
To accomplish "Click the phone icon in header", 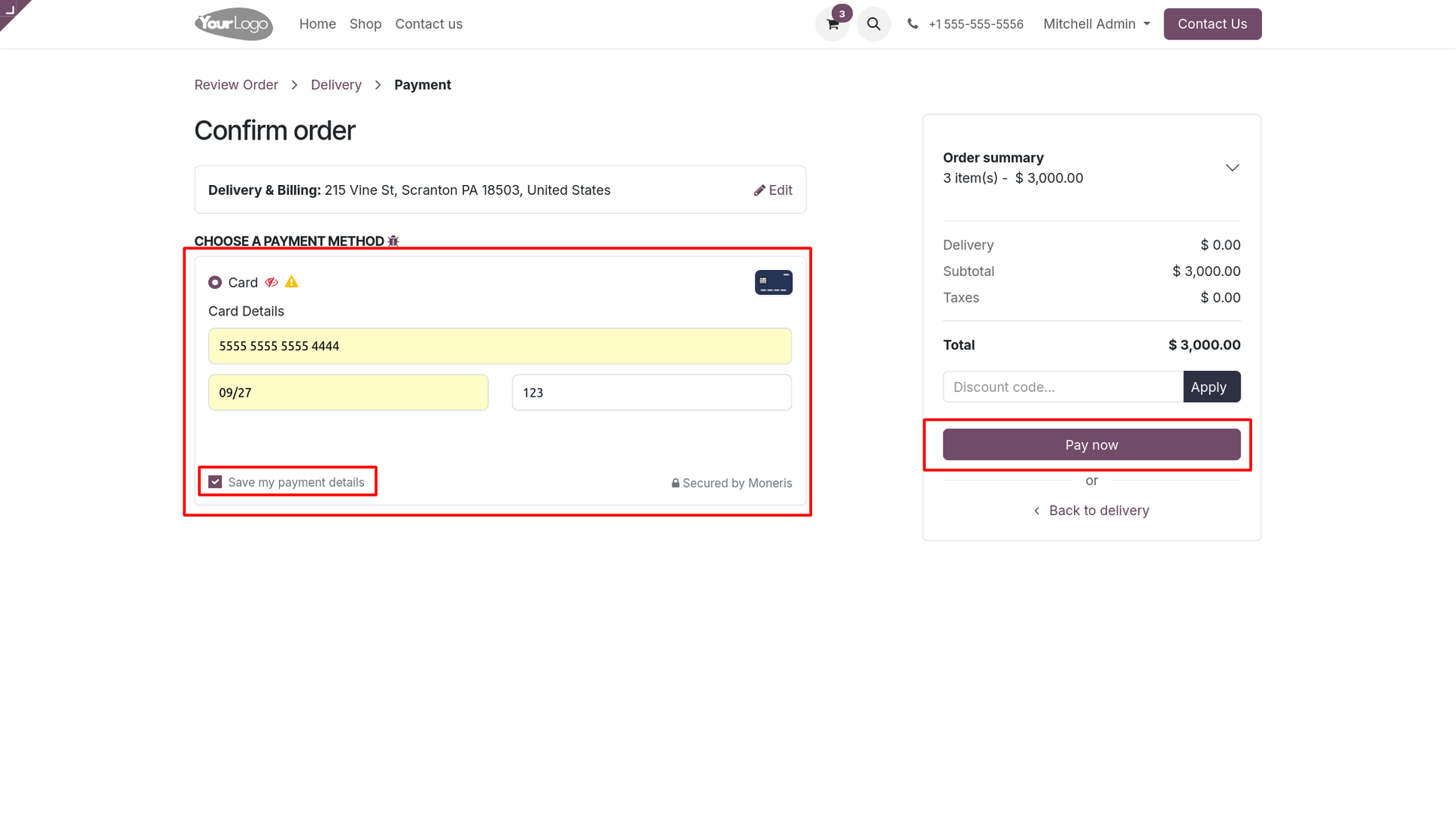I will [913, 24].
